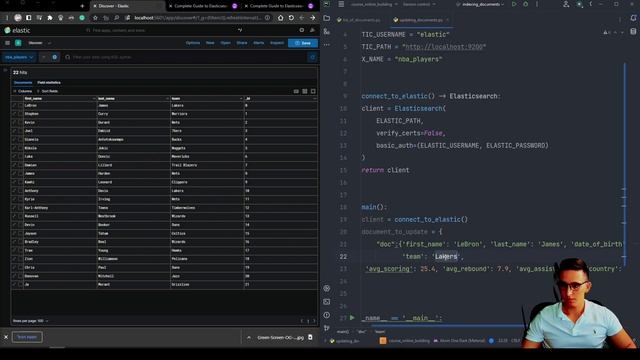Open the Structure tool icon in PyCharm sidebar
This screenshot has height=360, width=640.
pos(327,31)
